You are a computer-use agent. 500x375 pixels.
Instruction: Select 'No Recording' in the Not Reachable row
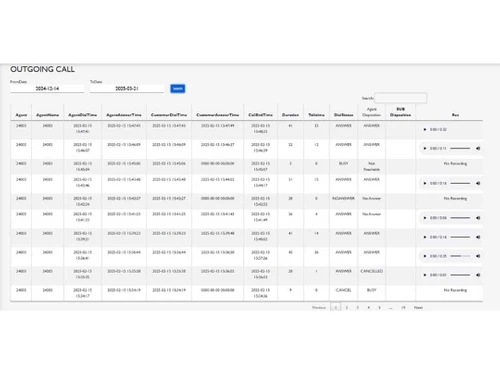[455, 164]
